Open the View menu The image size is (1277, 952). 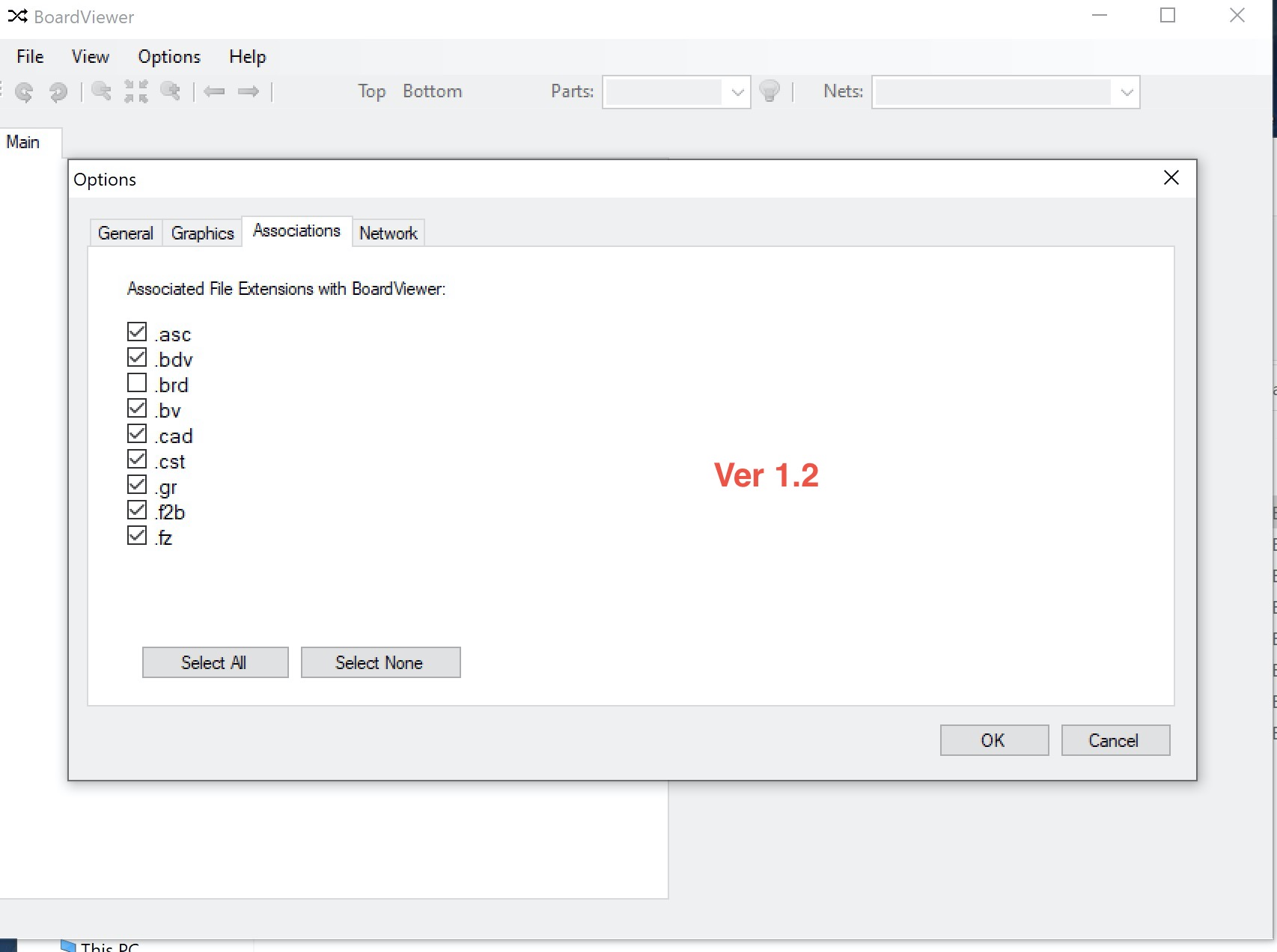click(x=91, y=57)
